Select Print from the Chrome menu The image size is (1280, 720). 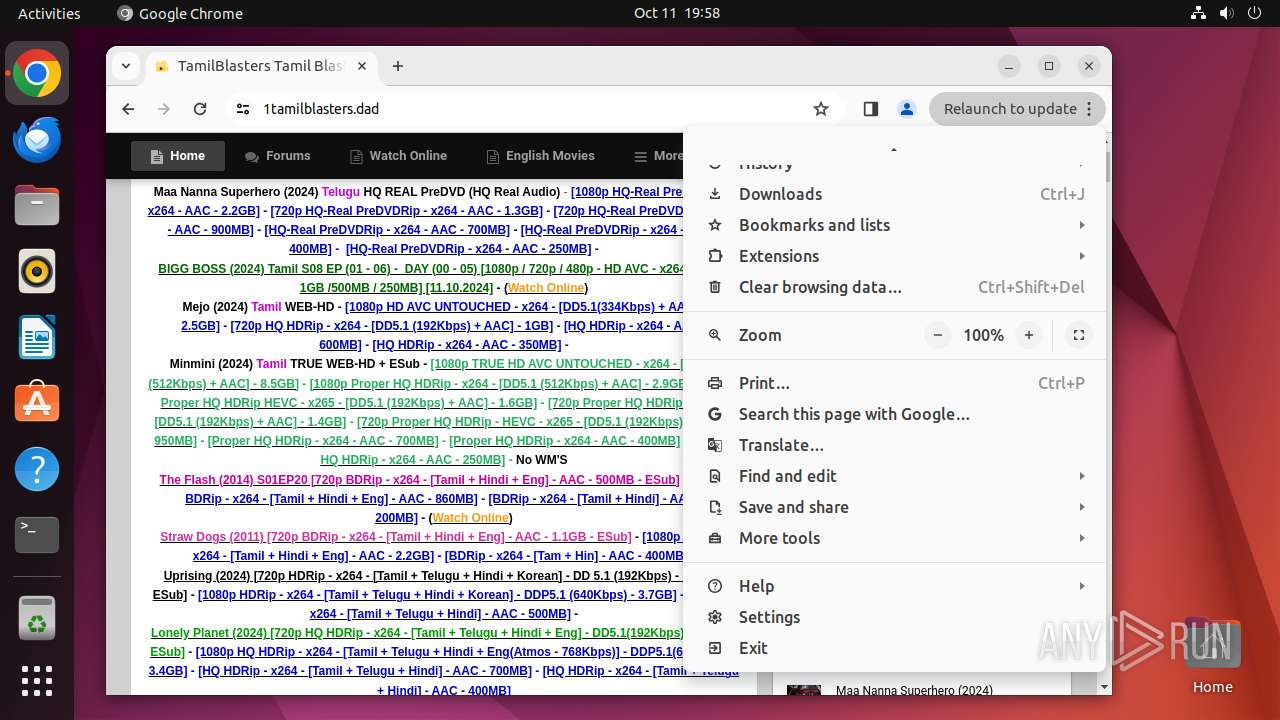click(896, 383)
